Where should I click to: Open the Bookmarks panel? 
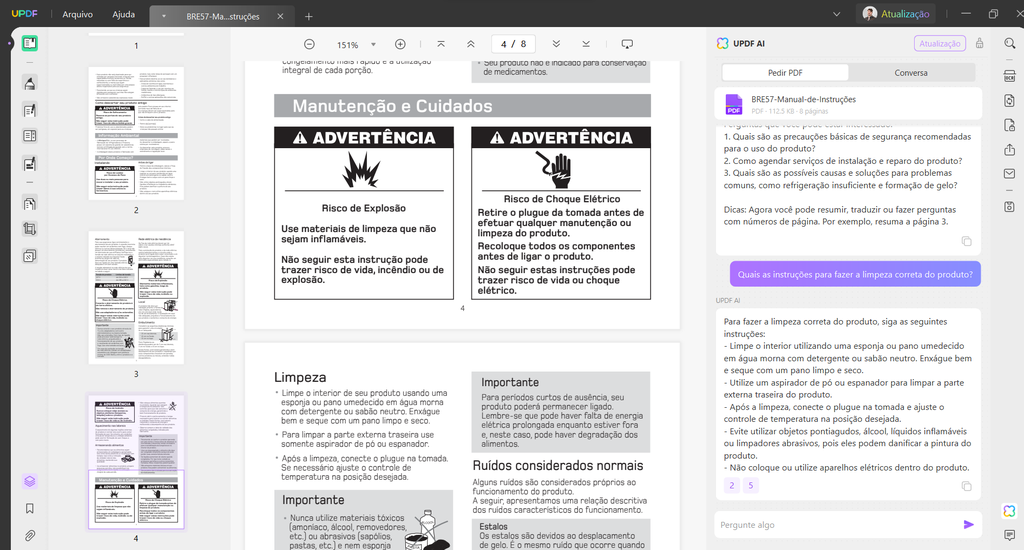point(29,508)
